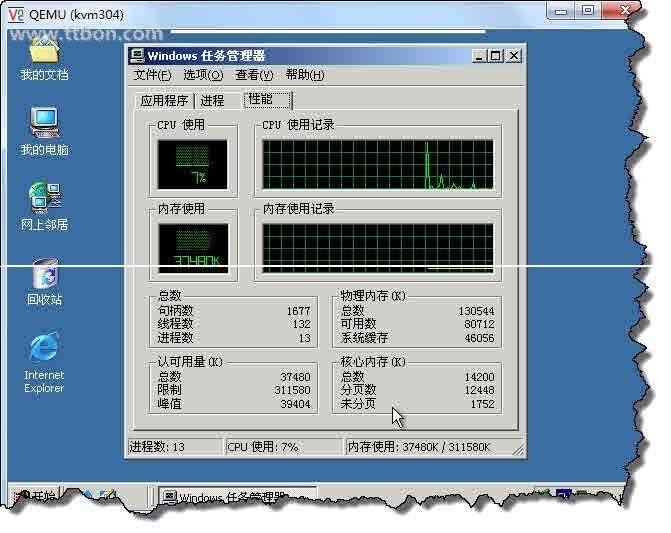Viewport: 671px width, 533px height.
Task: Click the 峰值 value 39404
Action: pos(295,404)
